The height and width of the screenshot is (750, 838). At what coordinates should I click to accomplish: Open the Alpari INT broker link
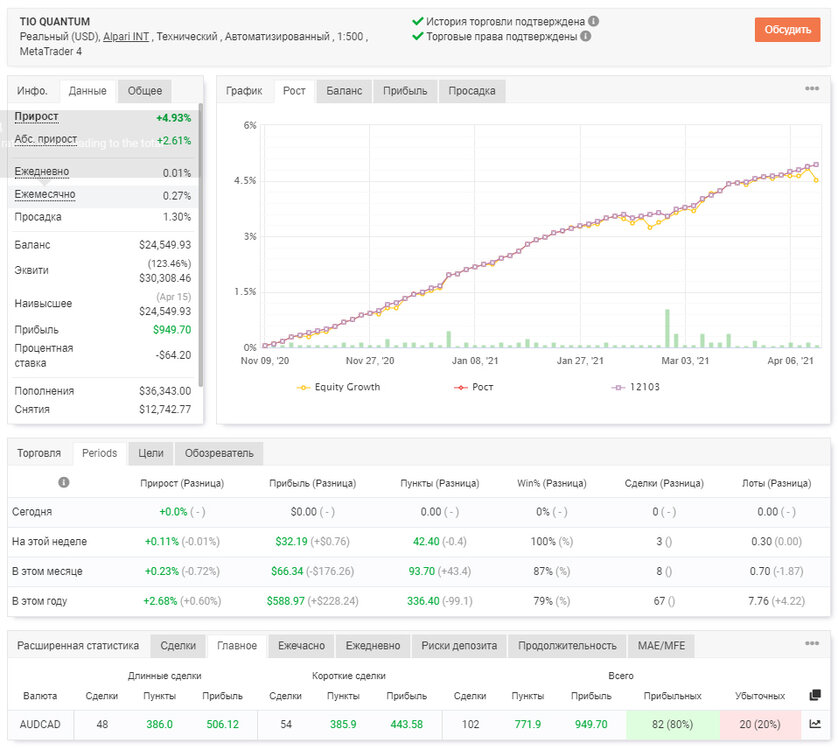pyautogui.click(x=126, y=36)
